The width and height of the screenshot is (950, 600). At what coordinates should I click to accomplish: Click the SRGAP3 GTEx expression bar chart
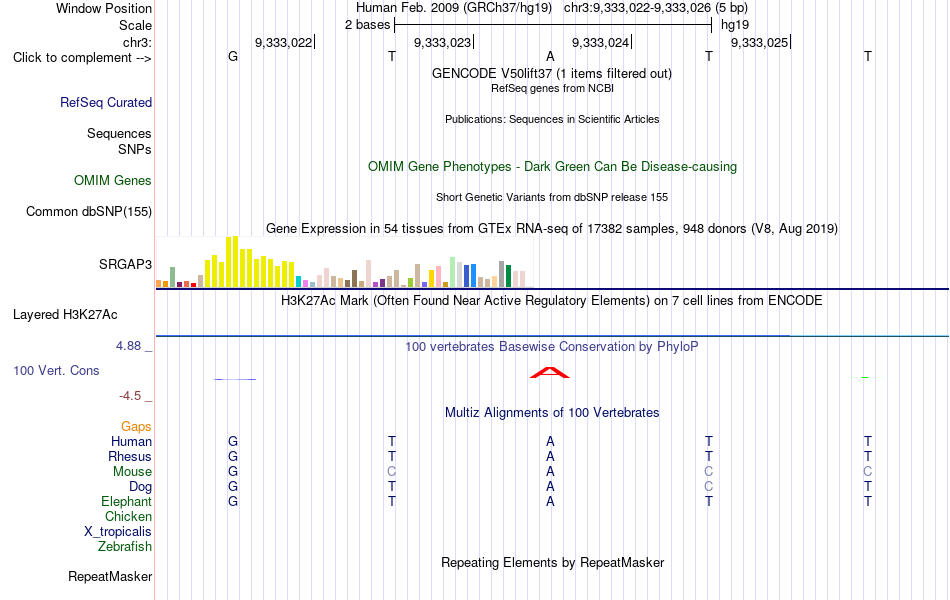tap(345, 262)
